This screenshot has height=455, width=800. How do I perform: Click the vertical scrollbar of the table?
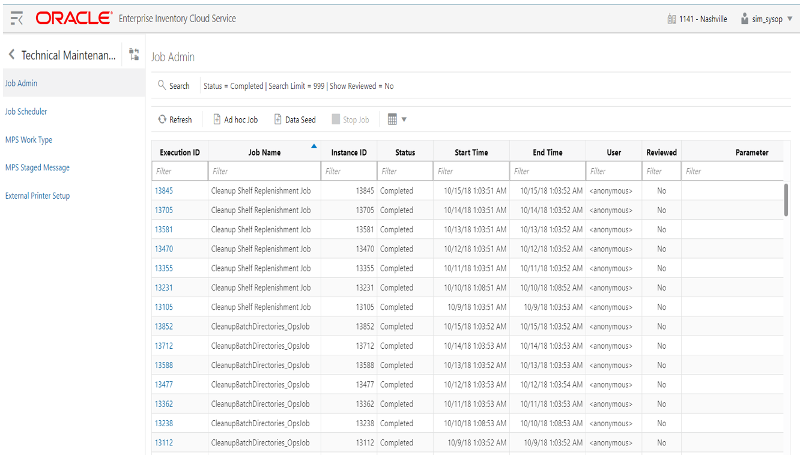point(785,200)
